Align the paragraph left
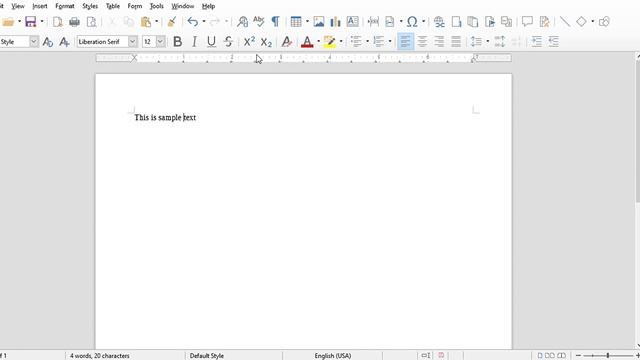This screenshot has height=360, width=640. (405, 42)
